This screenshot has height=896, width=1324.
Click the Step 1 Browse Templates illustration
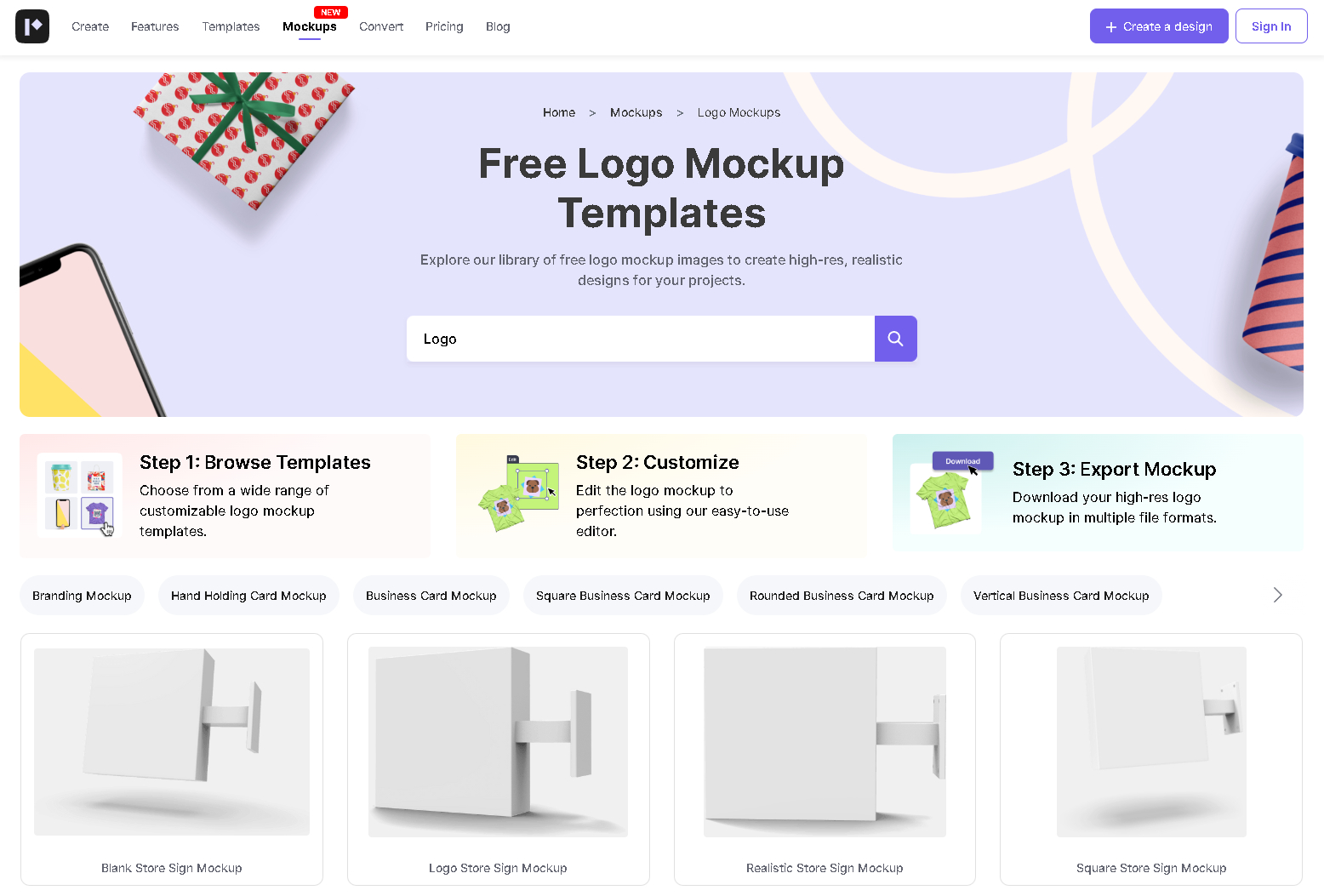80,495
